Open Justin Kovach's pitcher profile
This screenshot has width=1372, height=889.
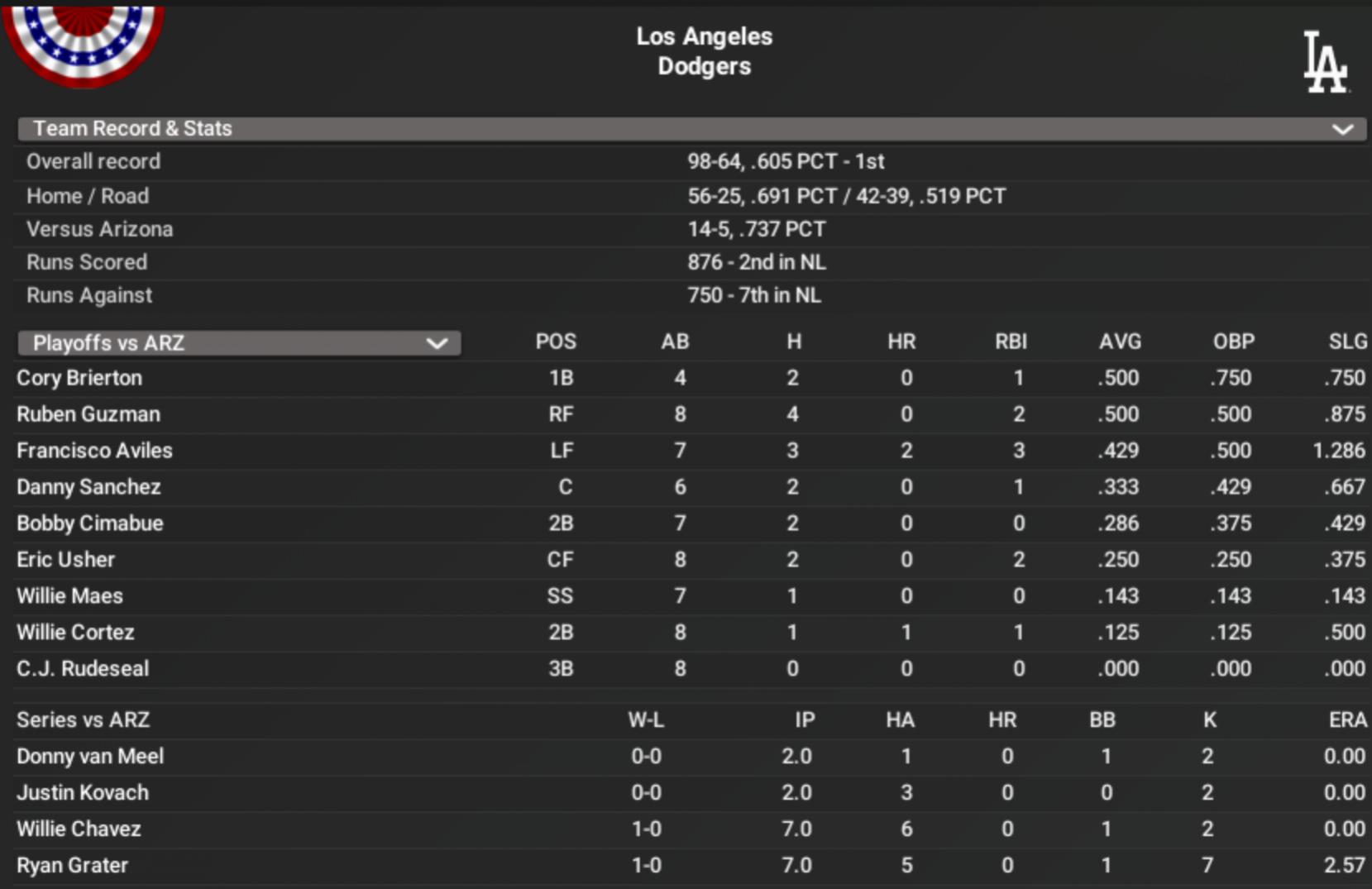pos(83,793)
